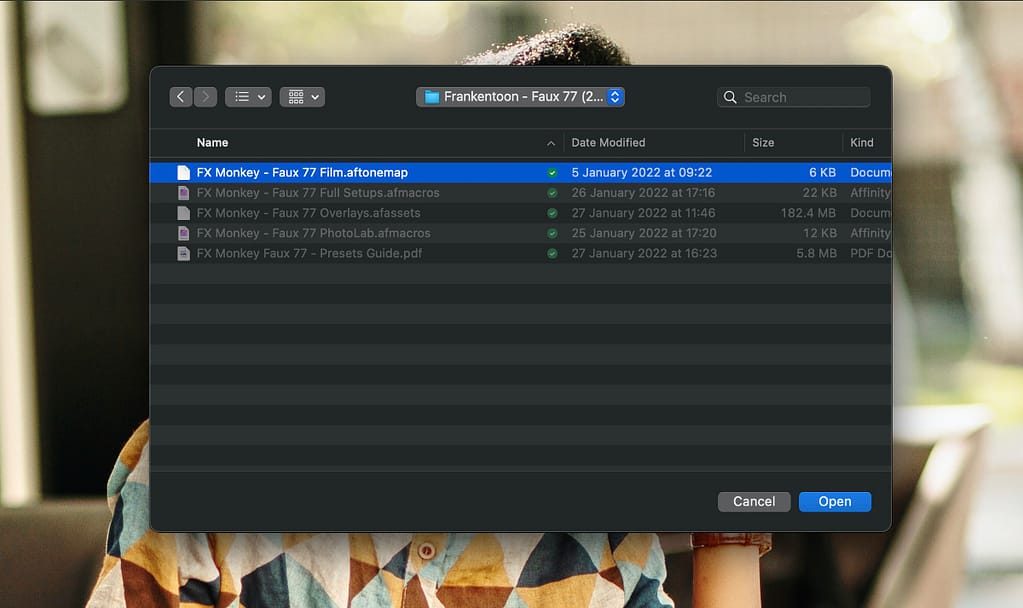Switch to list view layout
1023x608 pixels.
240,96
